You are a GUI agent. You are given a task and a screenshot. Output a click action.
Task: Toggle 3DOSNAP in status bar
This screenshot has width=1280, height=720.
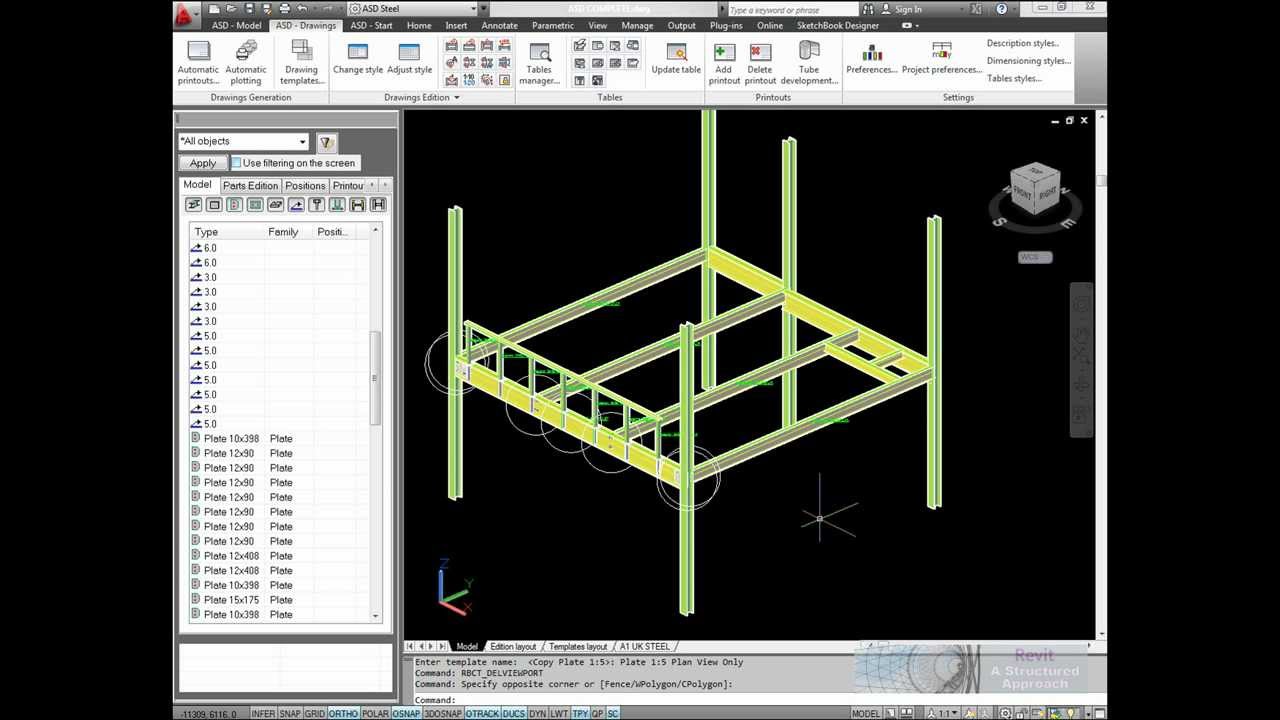pyautogui.click(x=443, y=714)
